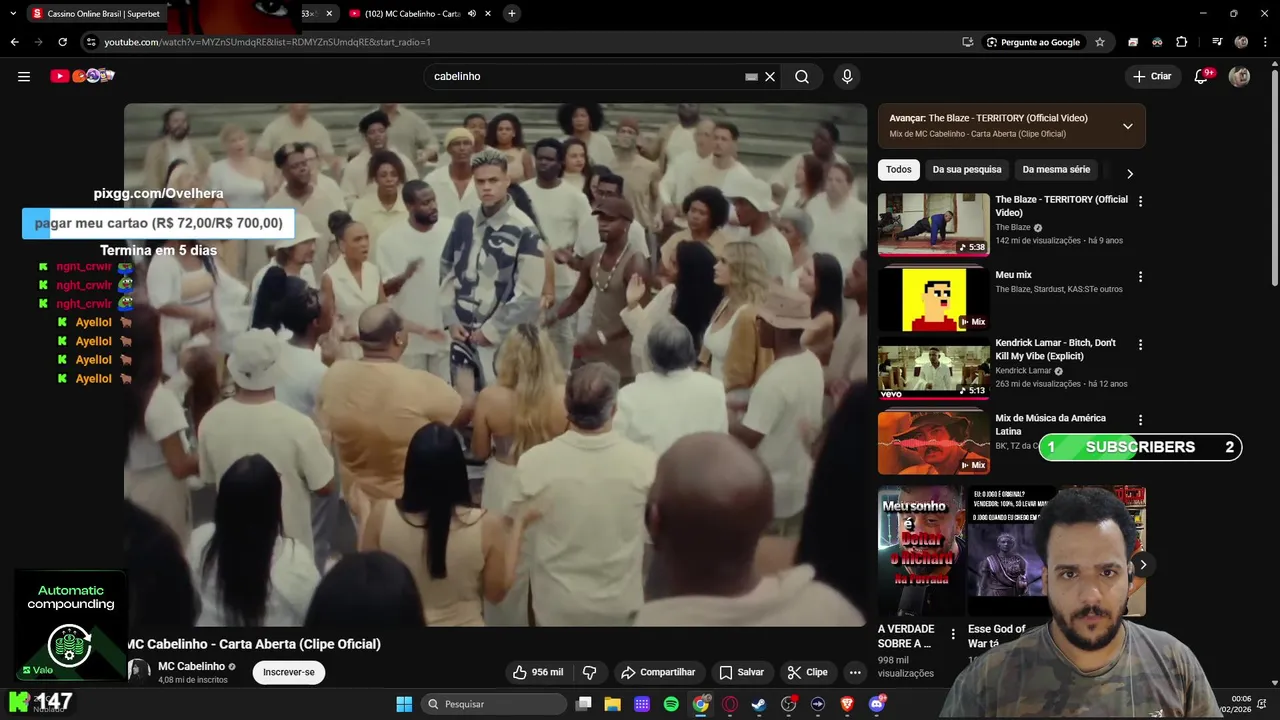Open the YouTube hamburger guide menu

coord(24,76)
